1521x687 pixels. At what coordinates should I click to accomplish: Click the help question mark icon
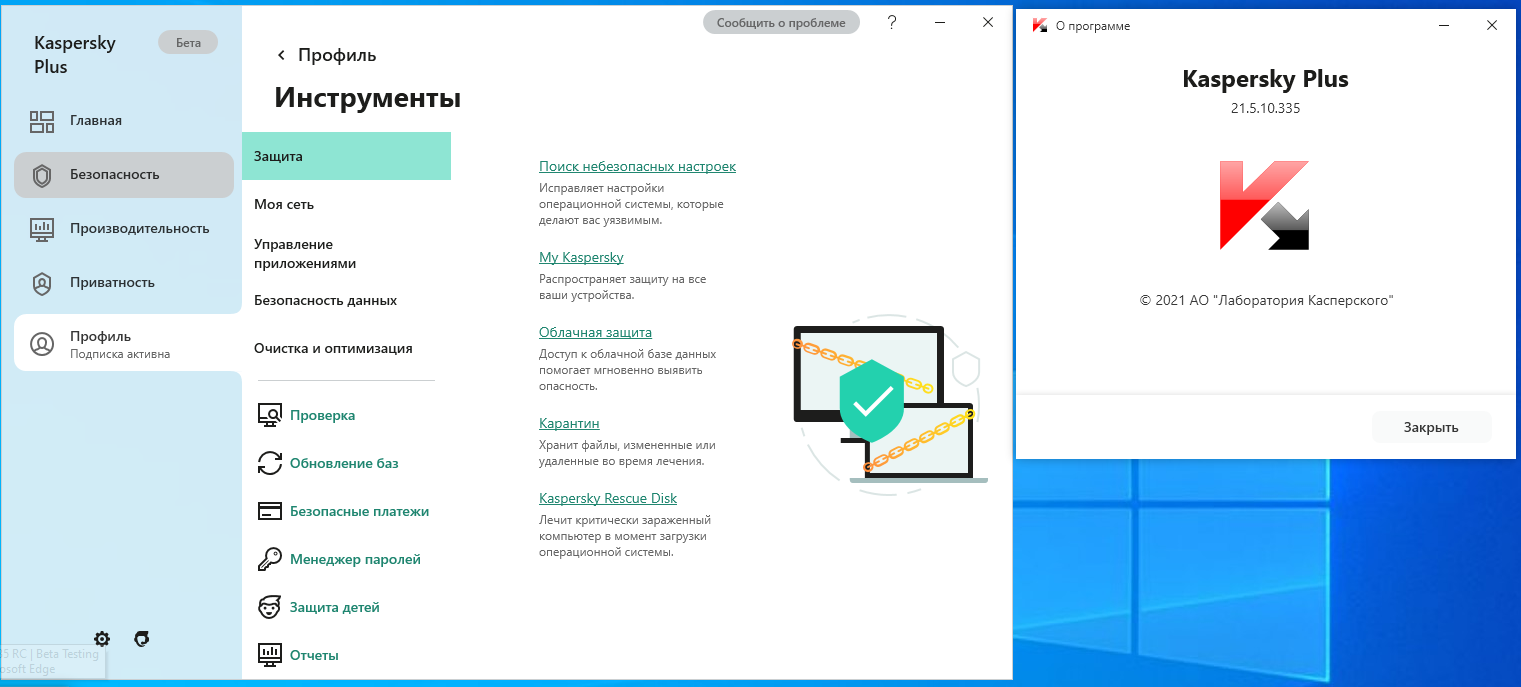click(x=892, y=22)
